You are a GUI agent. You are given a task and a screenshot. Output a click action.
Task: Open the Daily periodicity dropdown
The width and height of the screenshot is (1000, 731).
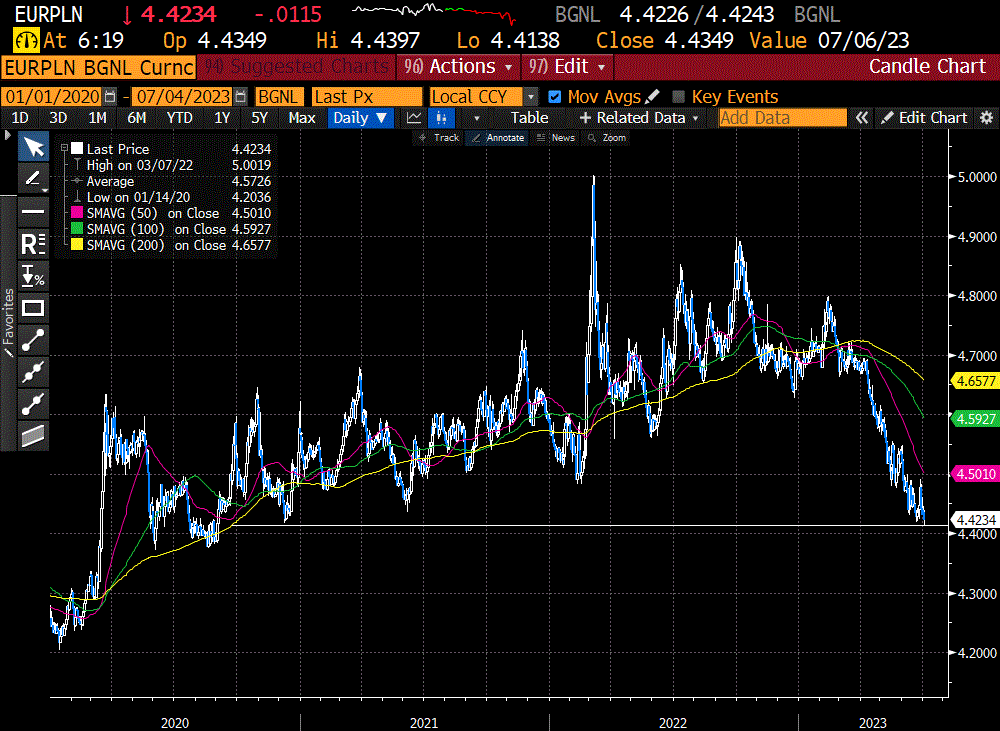point(360,118)
